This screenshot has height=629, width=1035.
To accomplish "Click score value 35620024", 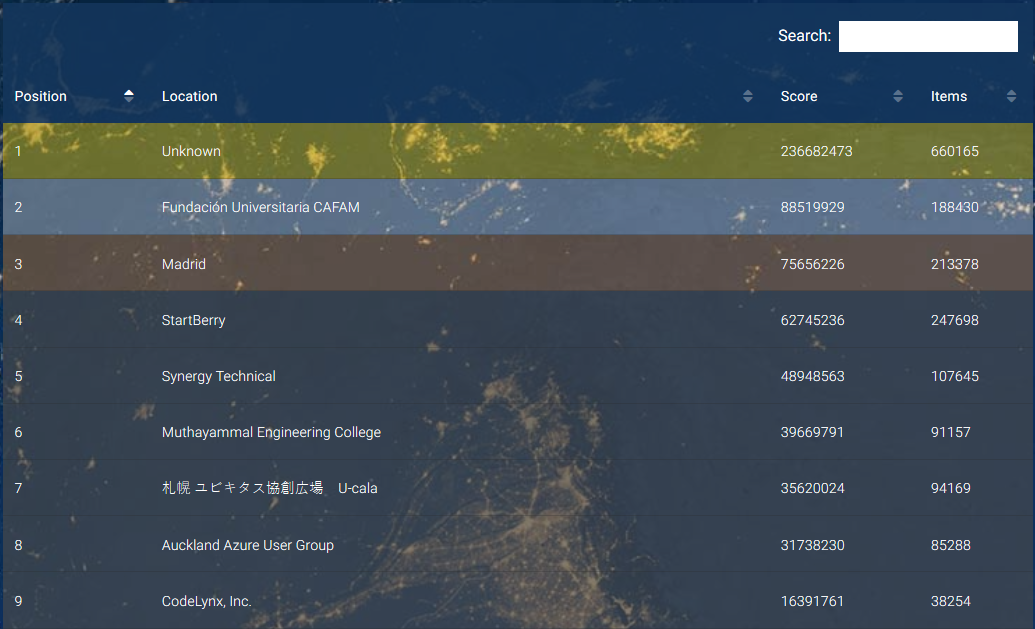I will click(813, 488).
